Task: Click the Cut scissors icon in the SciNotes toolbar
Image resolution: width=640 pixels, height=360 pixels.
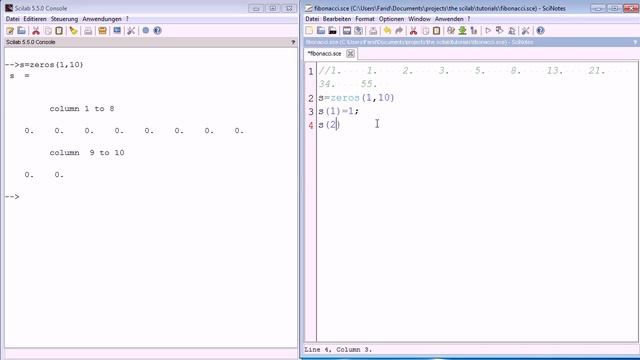Action: 413,31
